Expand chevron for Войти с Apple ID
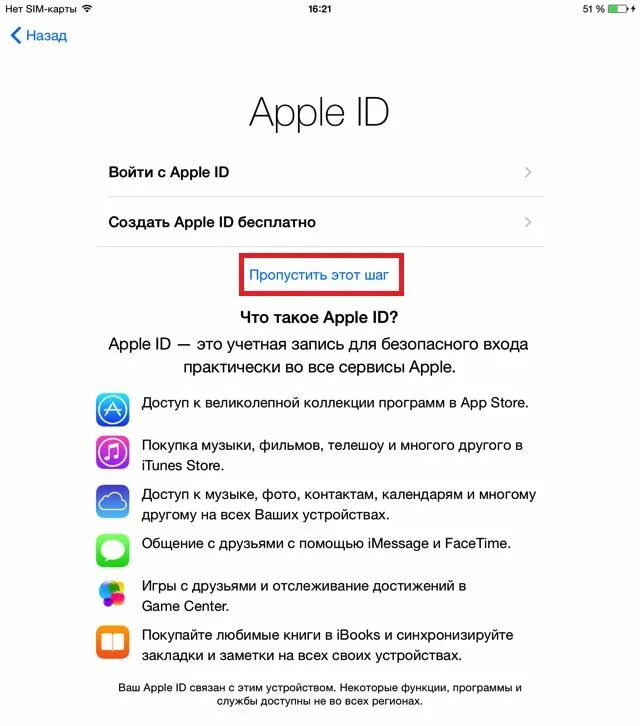 527,172
